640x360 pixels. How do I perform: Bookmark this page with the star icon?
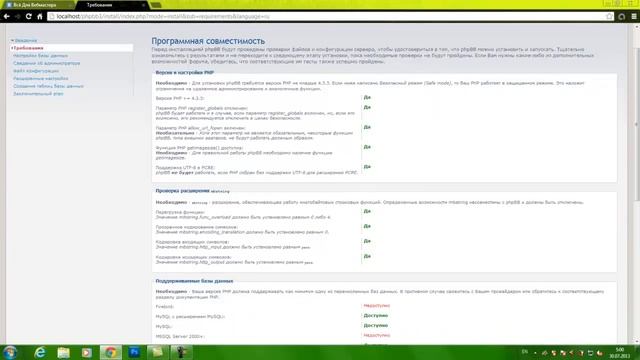click(609, 16)
